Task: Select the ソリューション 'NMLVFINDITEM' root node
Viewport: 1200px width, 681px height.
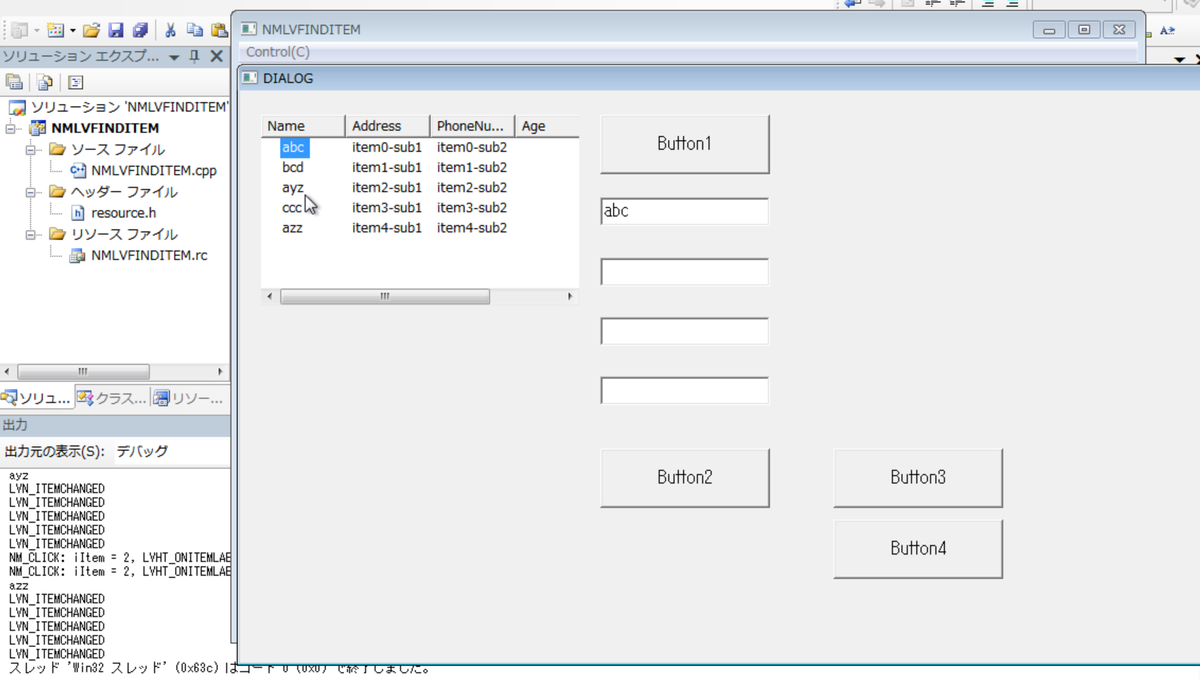Action: click(x=129, y=107)
